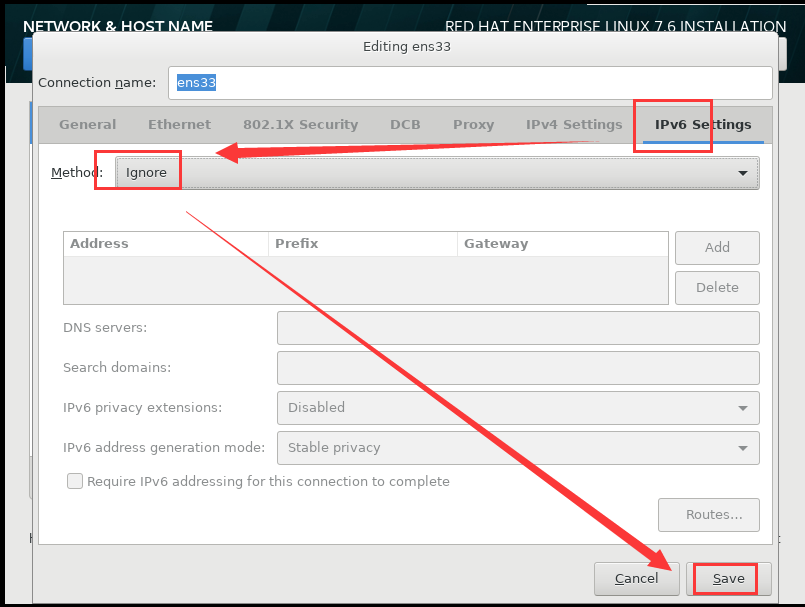Expand the IPv6 privacy extensions dropdown
The width and height of the screenshot is (805, 607).
point(518,408)
